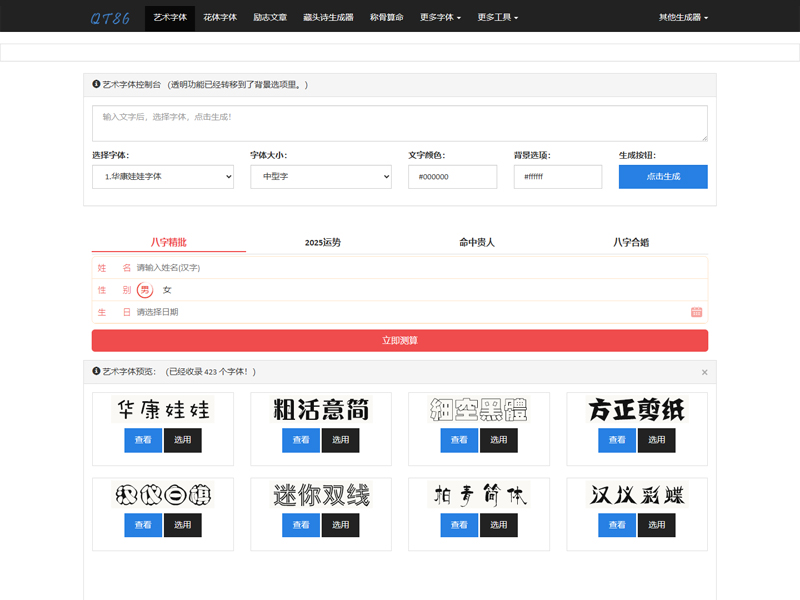Click the QT86 site logo
The height and width of the screenshot is (600, 800).
click(x=109, y=17)
